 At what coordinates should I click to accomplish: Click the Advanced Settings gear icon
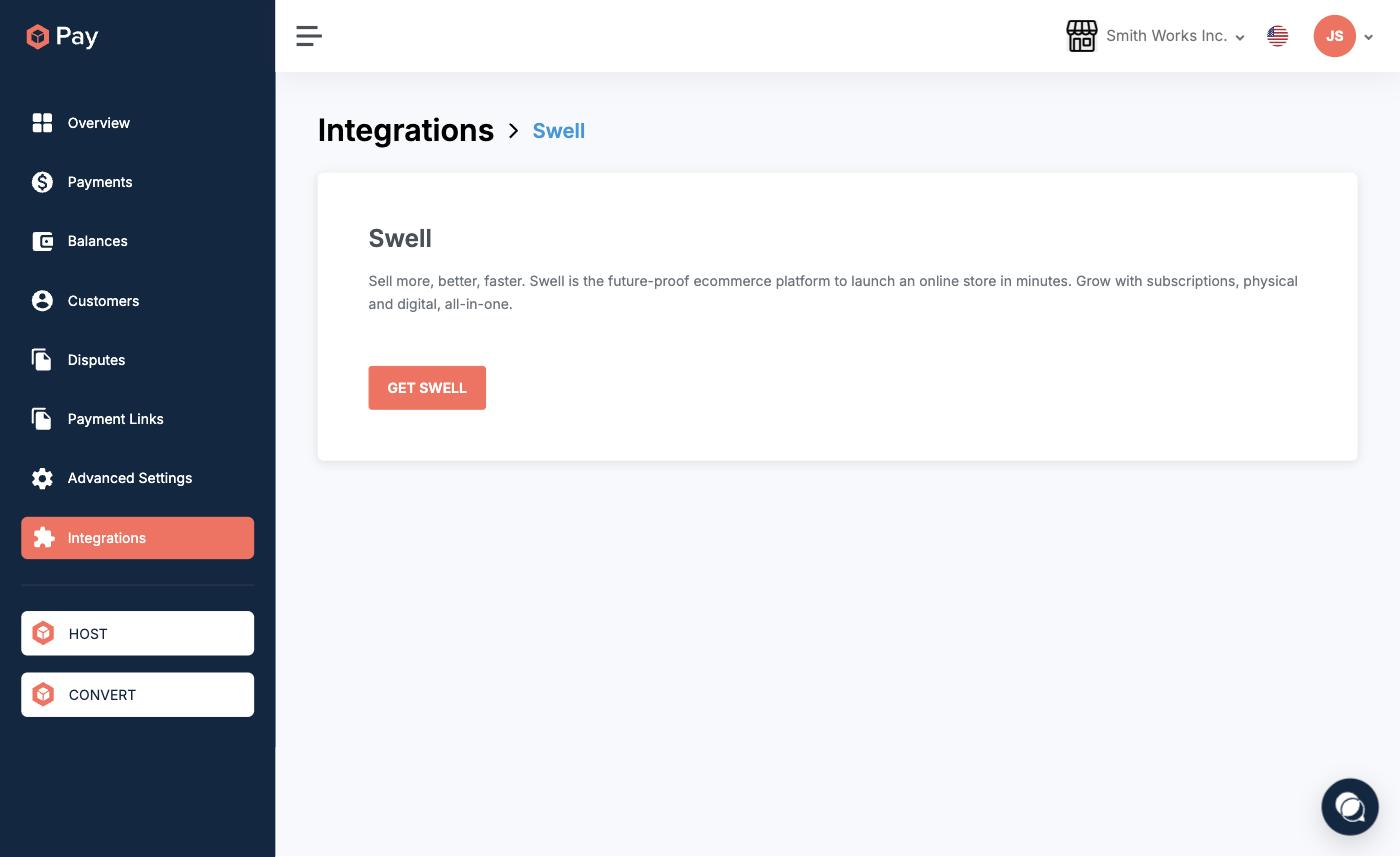click(x=42, y=478)
